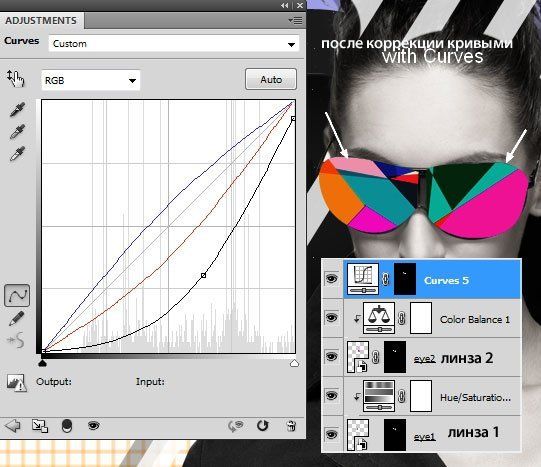Click link icon on Hue/Saturation layer

402,396
